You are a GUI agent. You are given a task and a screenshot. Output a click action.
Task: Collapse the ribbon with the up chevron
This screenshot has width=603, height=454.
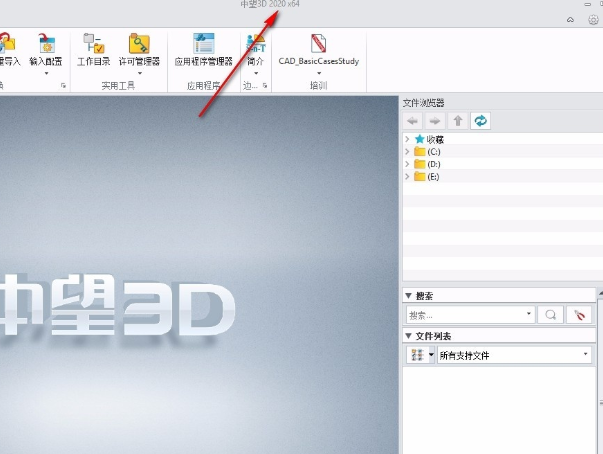click(x=570, y=19)
